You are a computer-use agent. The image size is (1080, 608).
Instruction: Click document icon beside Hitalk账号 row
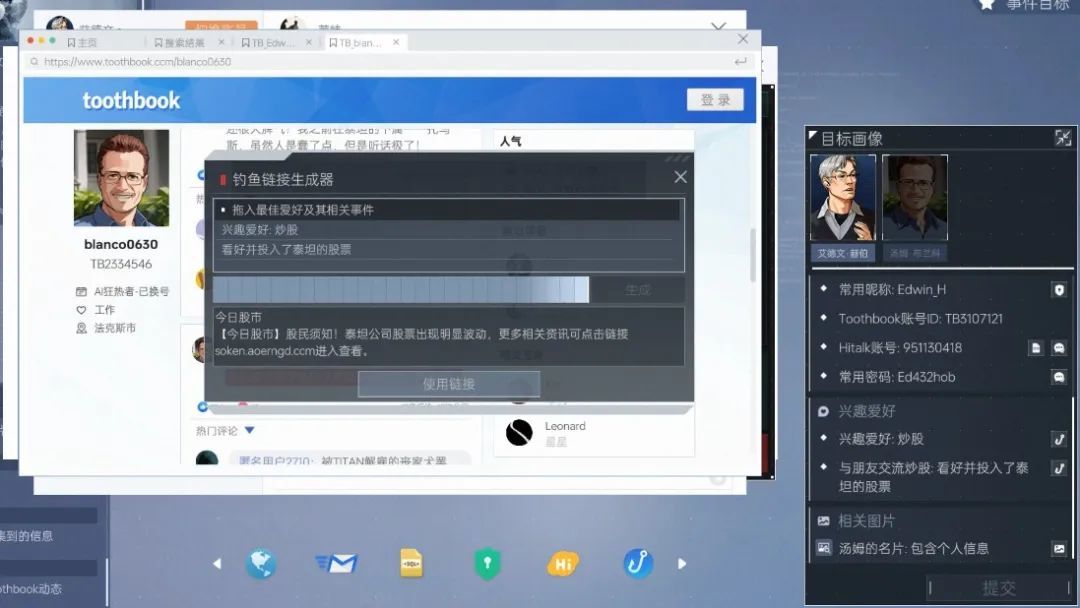(1036, 348)
